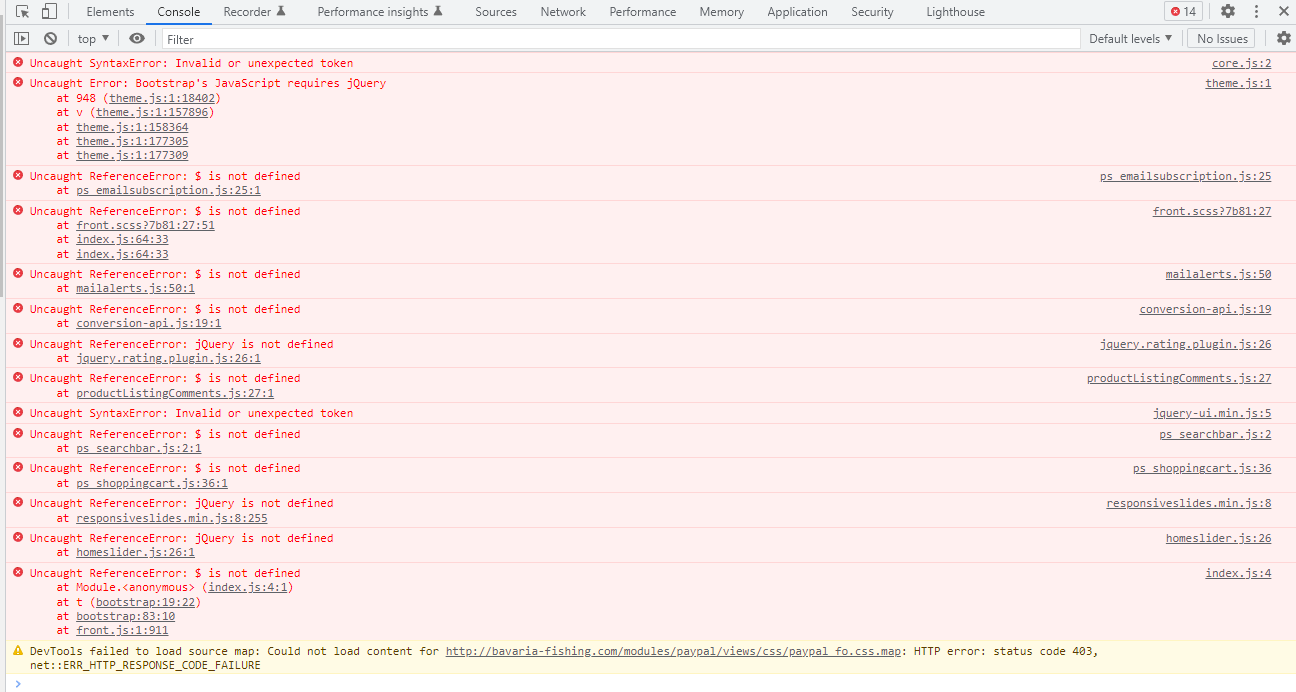1296x692 pixels.
Task: Click error icon of Bootstrap requires jQuery message
Action: click(18, 83)
